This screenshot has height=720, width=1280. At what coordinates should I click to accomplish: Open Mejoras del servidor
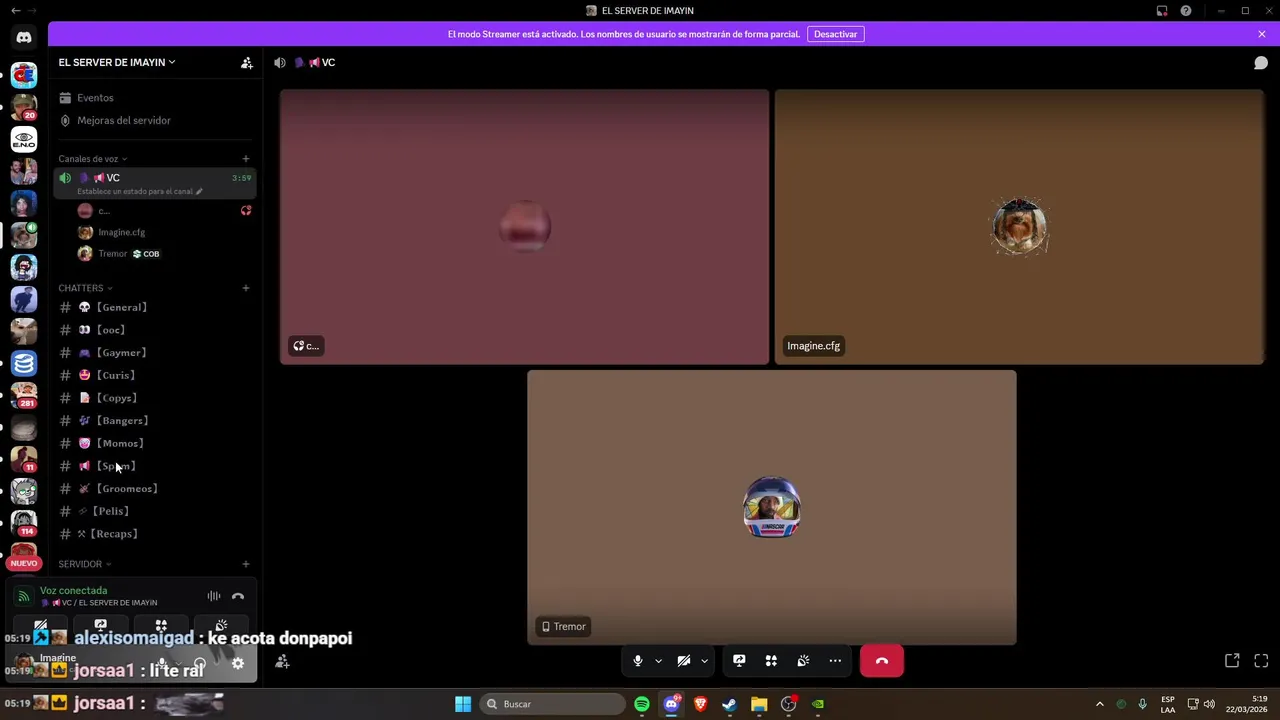click(x=155, y=120)
